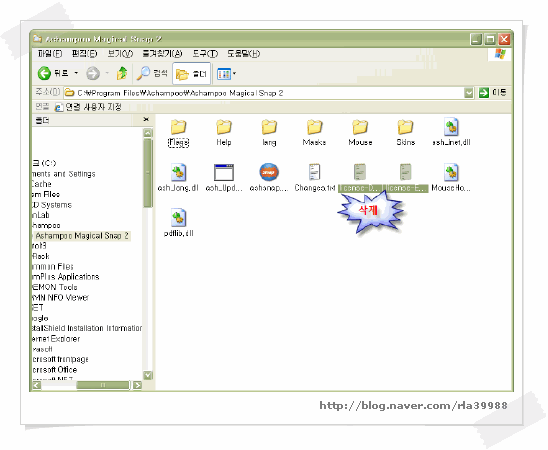Select 'ments and Settings' in folder tree
548x450 pixels.
click(x=63, y=174)
